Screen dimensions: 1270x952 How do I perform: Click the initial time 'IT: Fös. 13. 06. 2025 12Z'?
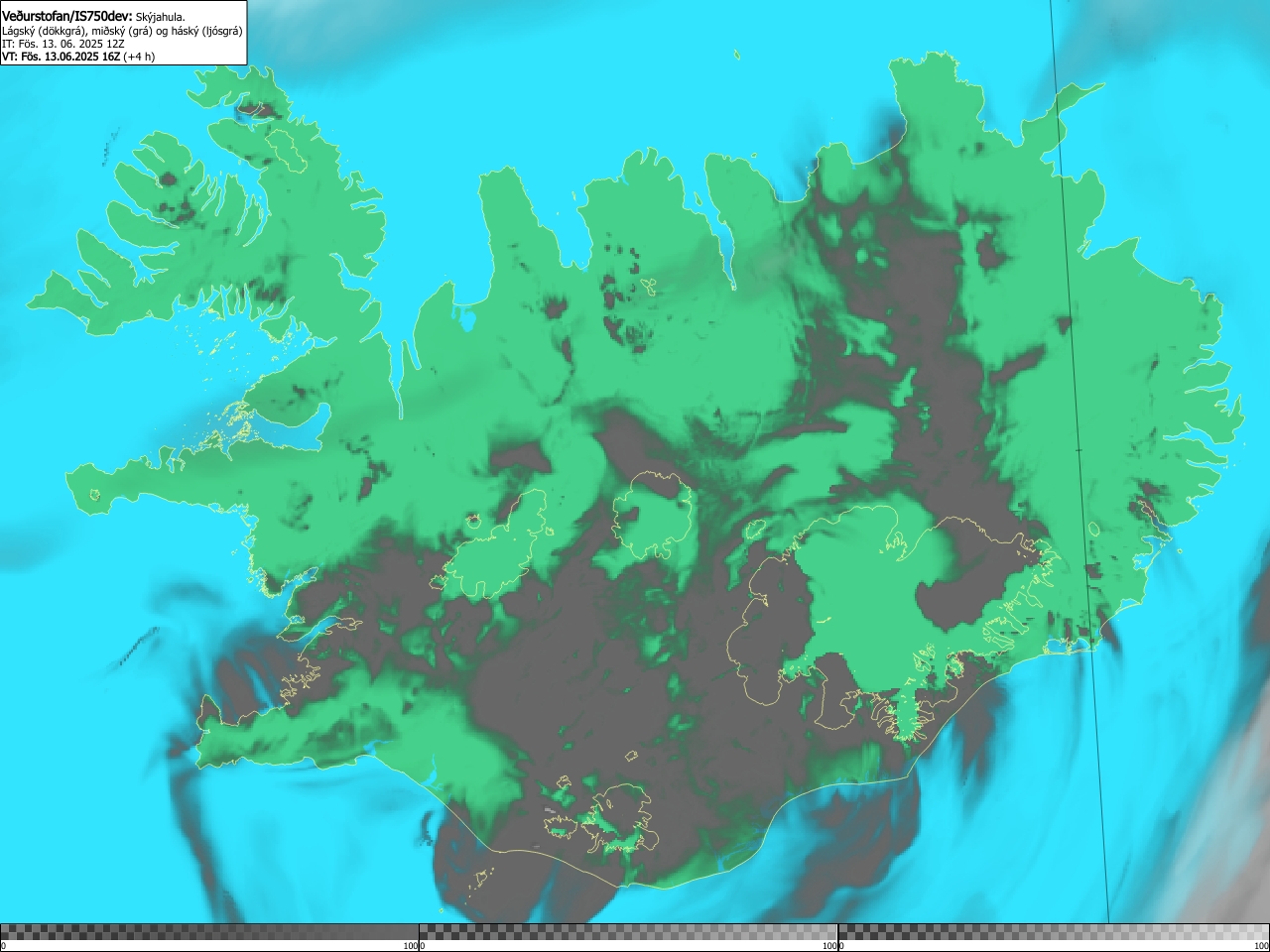coord(63,44)
